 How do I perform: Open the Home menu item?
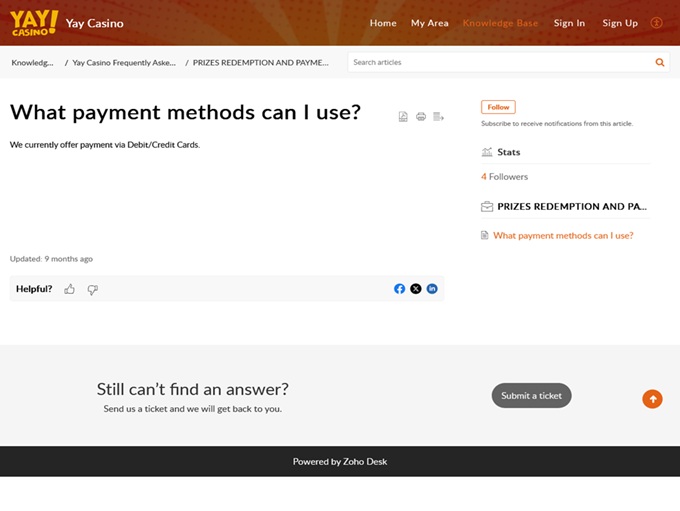click(383, 23)
